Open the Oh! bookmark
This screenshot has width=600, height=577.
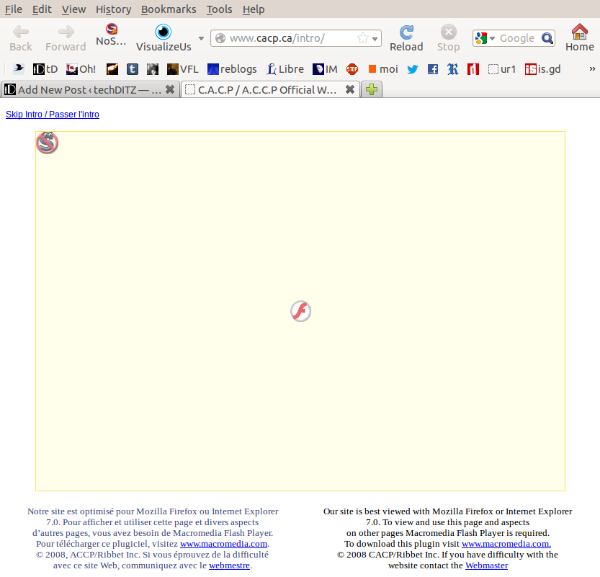click(81, 69)
